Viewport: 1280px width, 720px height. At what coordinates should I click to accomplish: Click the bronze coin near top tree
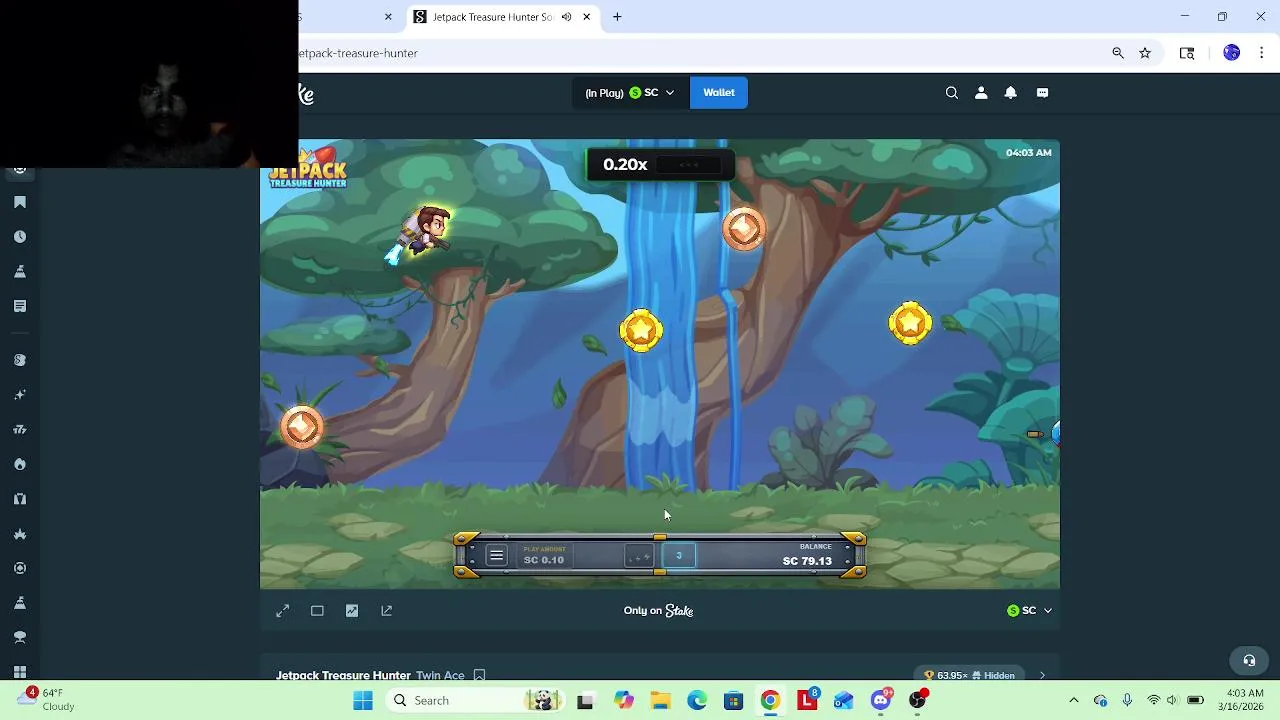pyautogui.click(x=743, y=229)
